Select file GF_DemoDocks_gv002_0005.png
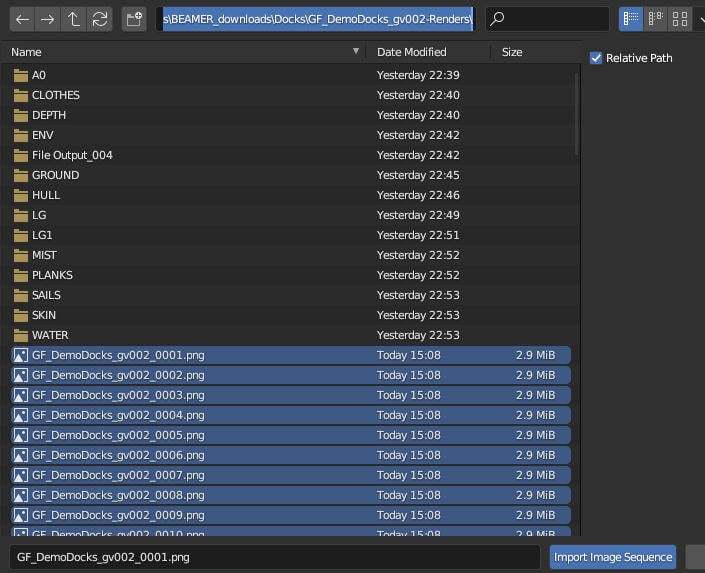 tap(291, 435)
